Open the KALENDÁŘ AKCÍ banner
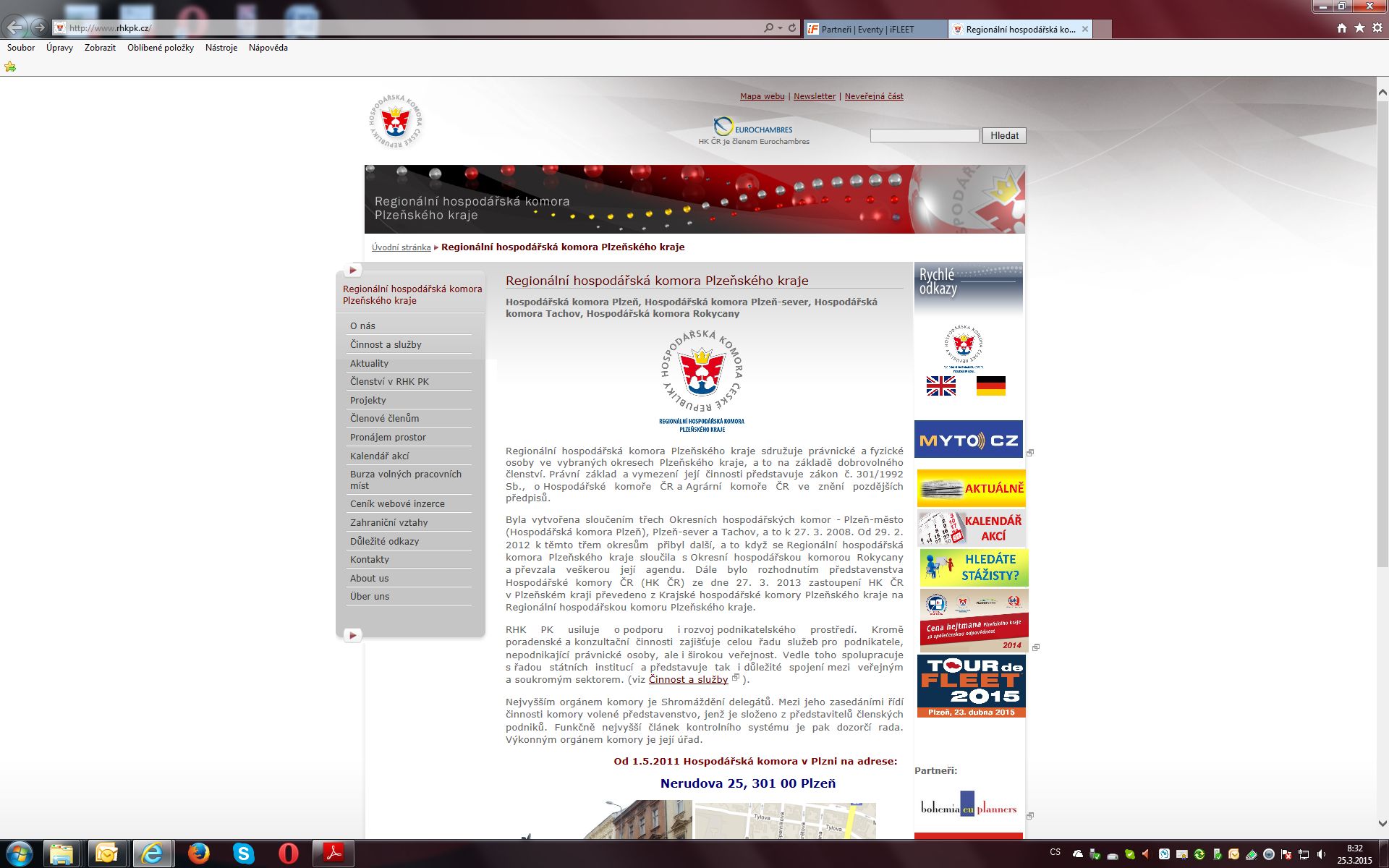The image size is (1389, 868). (x=971, y=528)
